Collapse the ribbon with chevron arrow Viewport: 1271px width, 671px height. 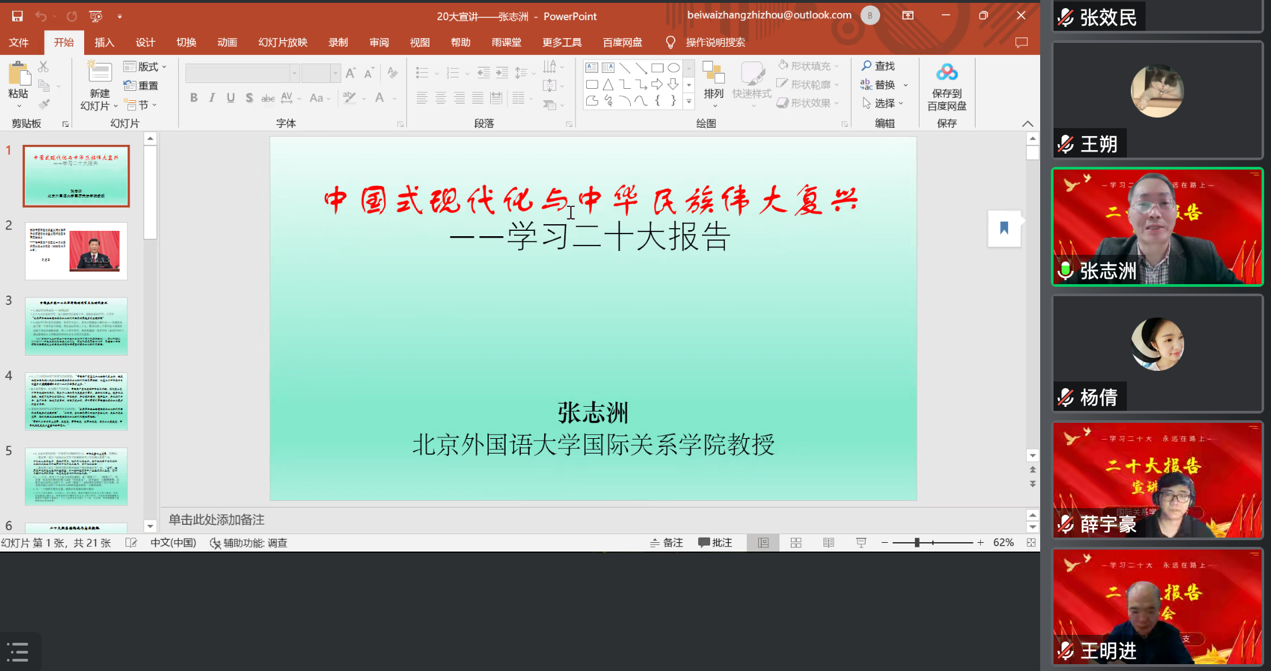click(x=1027, y=123)
